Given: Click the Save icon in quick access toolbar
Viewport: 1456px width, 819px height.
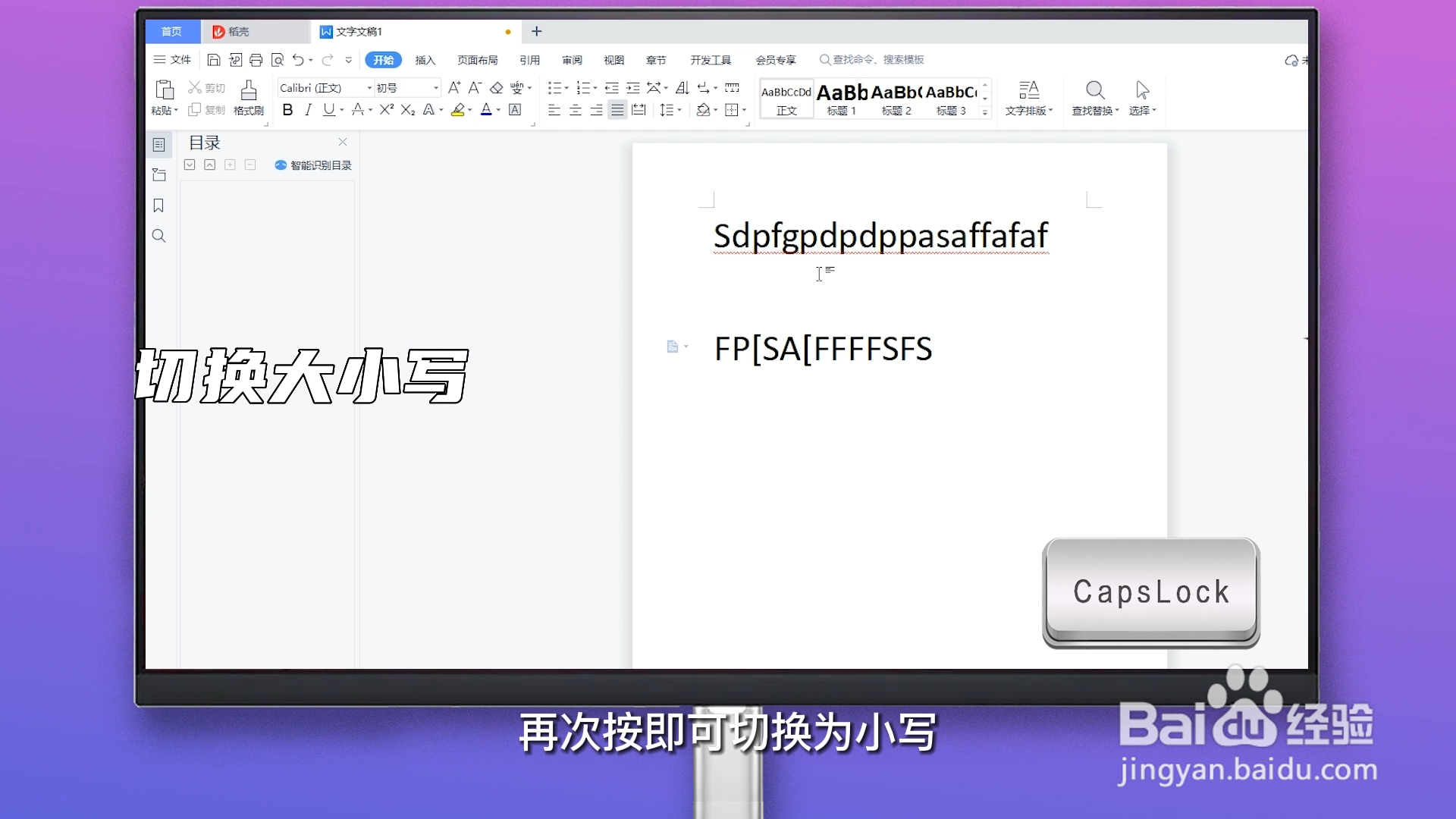Looking at the screenshot, I should pyautogui.click(x=214, y=60).
